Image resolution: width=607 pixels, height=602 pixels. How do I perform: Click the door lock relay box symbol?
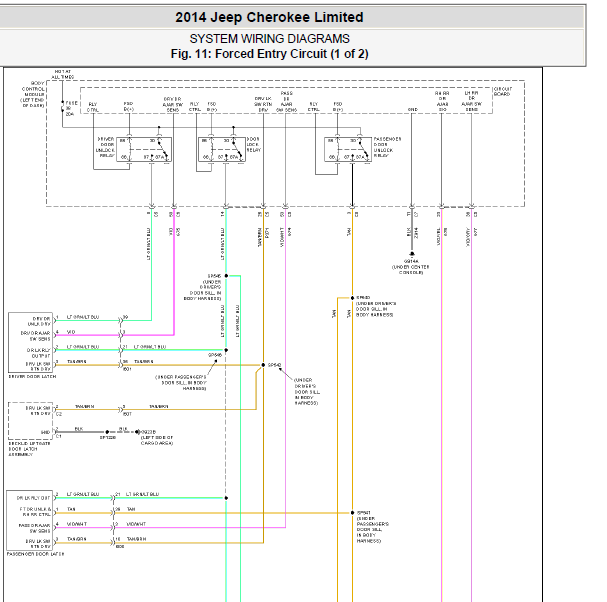pos(222,149)
